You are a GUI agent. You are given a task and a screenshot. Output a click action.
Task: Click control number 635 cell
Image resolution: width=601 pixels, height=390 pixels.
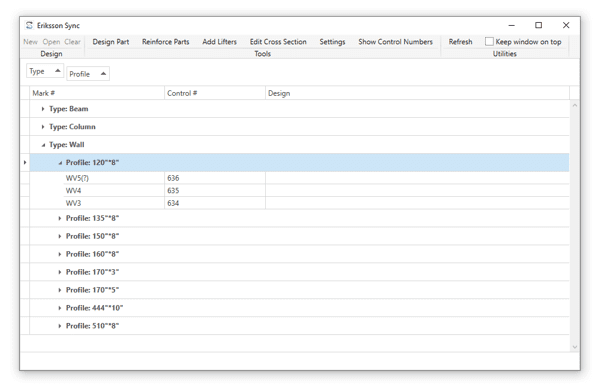[215, 190]
